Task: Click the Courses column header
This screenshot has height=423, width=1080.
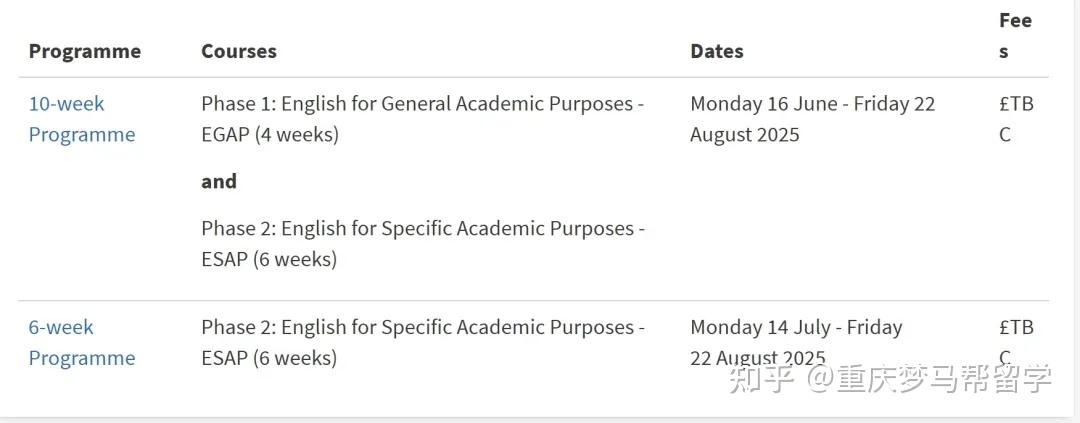Action: 238,51
